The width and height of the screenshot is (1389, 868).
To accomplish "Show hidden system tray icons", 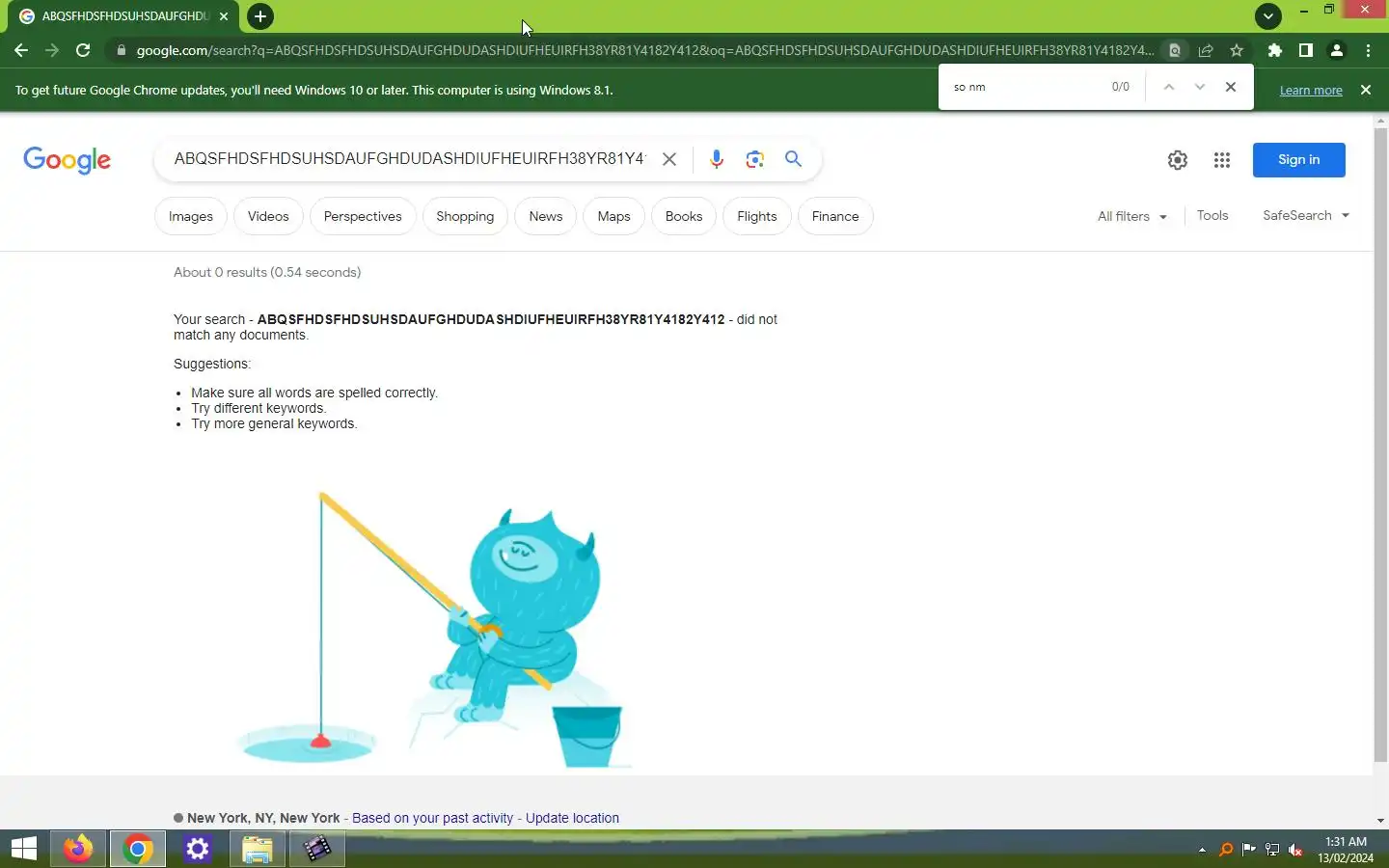I will point(1202,850).
